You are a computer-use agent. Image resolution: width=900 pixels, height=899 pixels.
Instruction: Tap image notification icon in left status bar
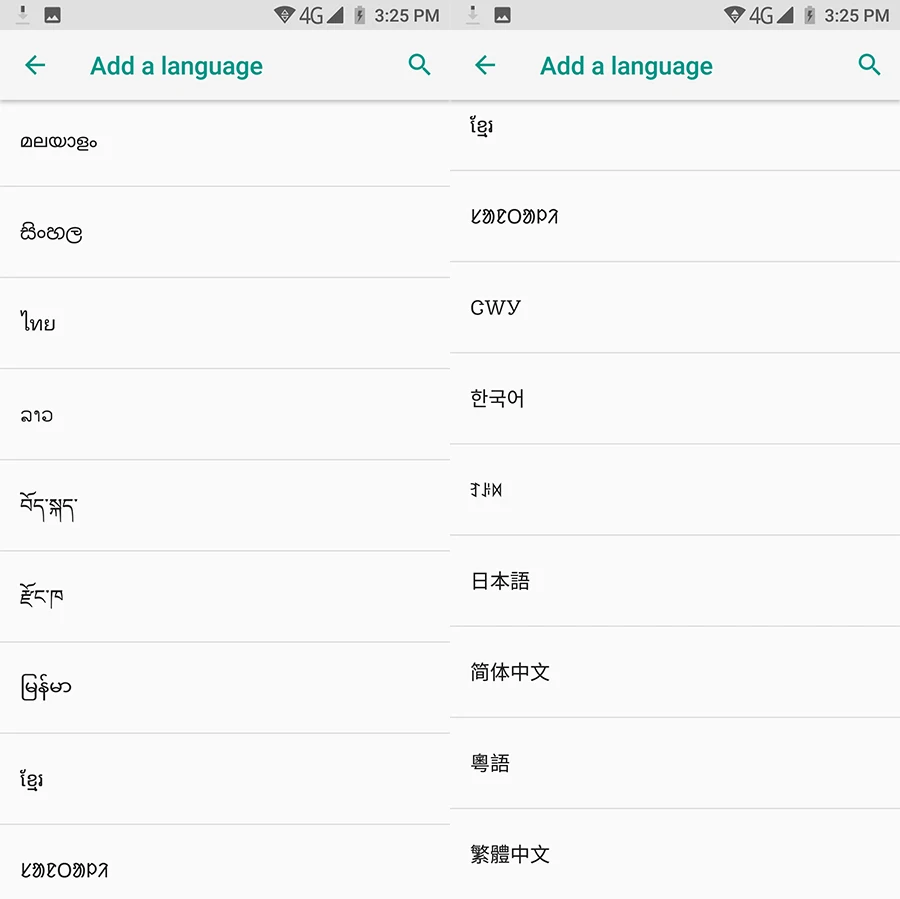click(x=52, y=15)
